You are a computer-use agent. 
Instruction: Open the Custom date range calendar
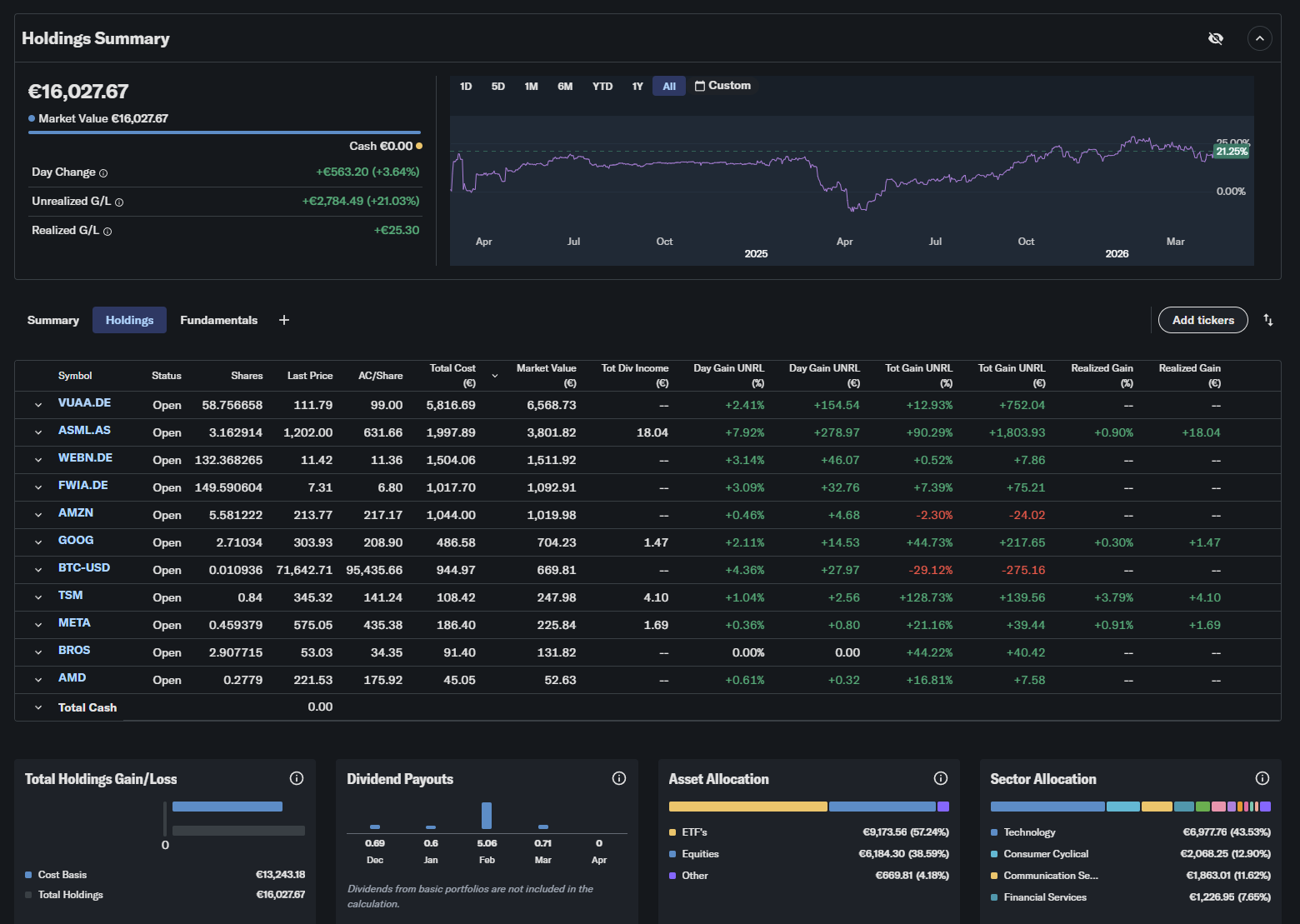722,86
